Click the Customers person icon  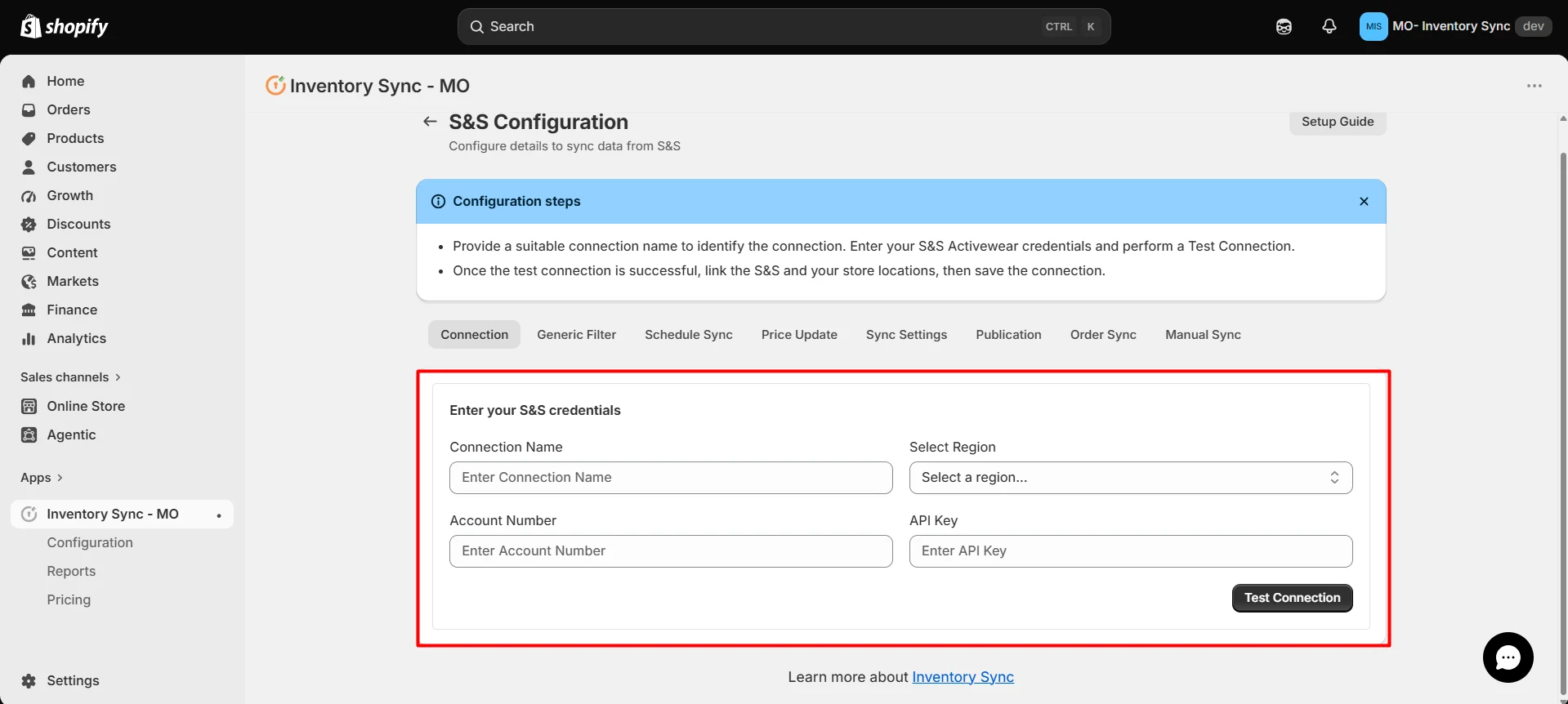[29, 167]
